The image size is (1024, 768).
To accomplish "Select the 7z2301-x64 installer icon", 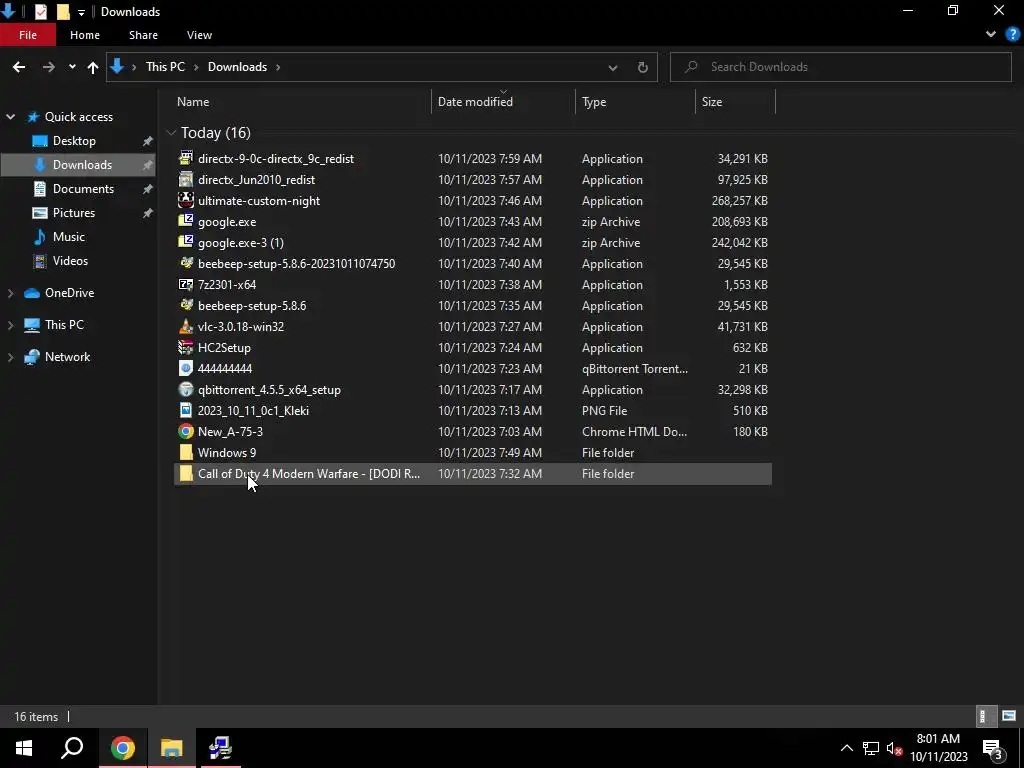I will (x=186, y=285).
